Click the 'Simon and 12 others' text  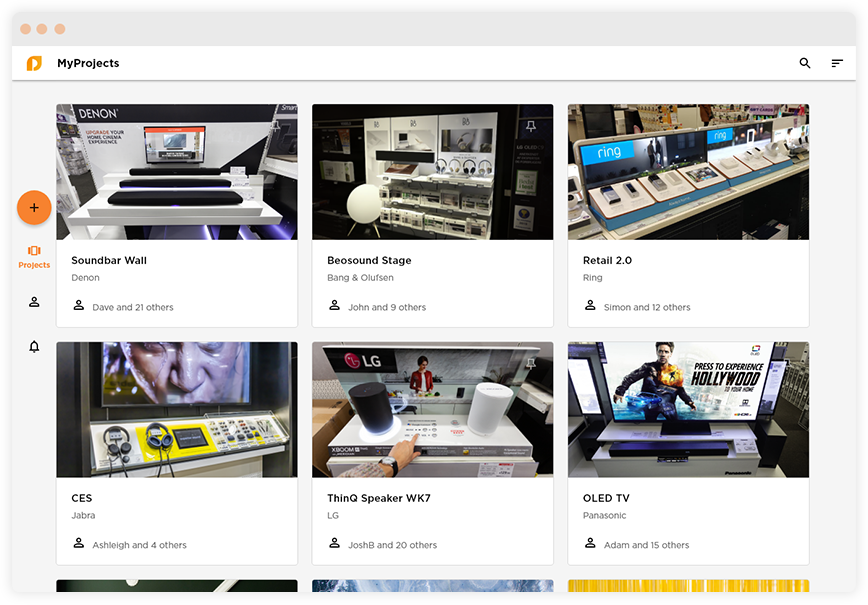647,307
